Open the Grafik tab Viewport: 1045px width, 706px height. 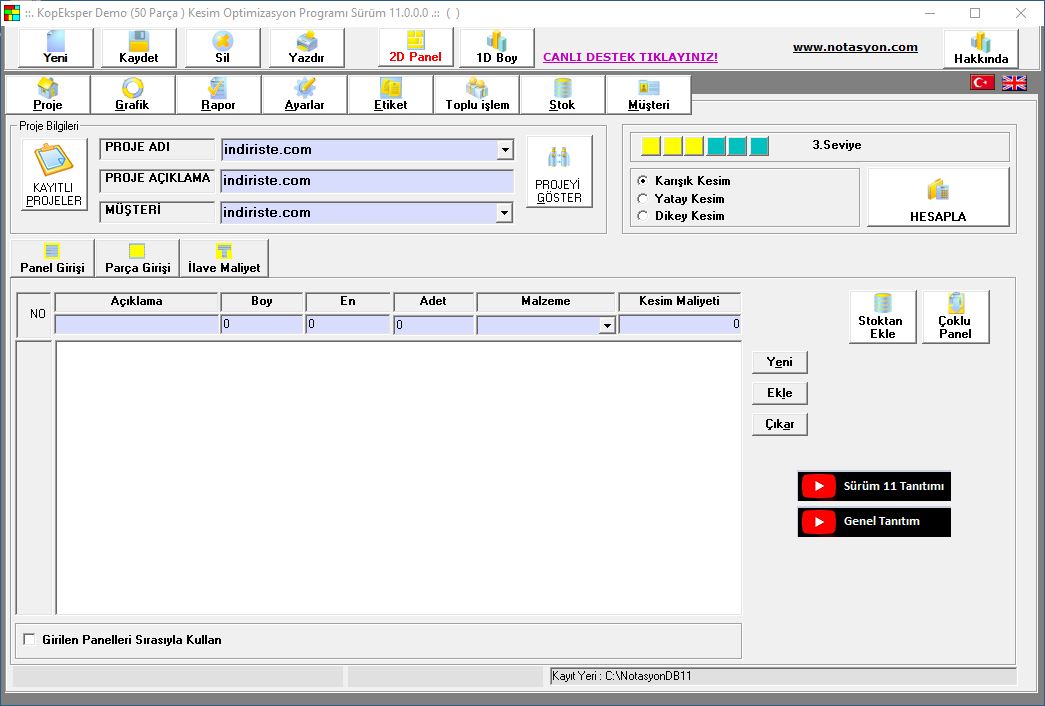[x=132, y=95]
